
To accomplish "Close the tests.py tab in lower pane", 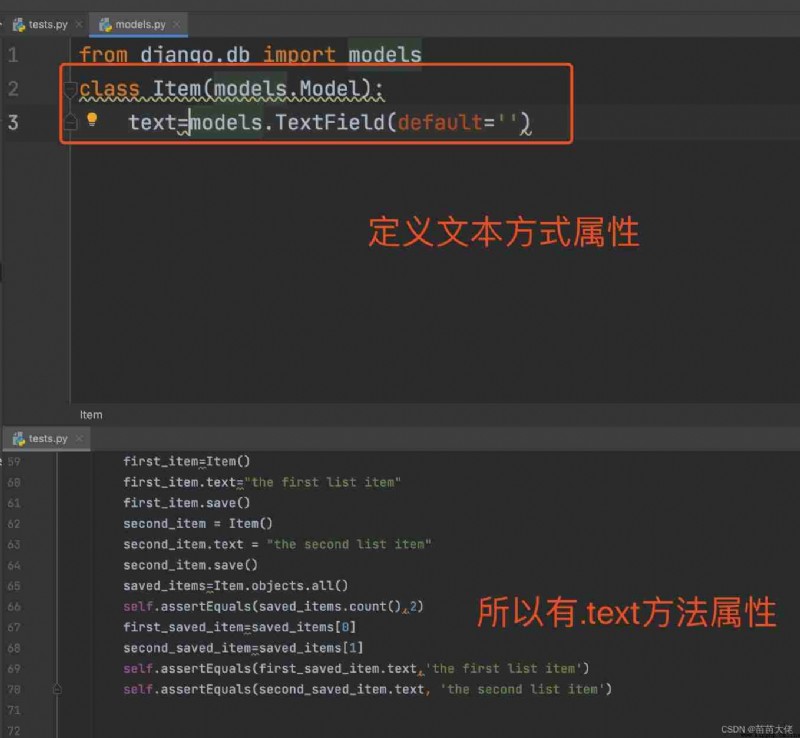I will (79, 438).
